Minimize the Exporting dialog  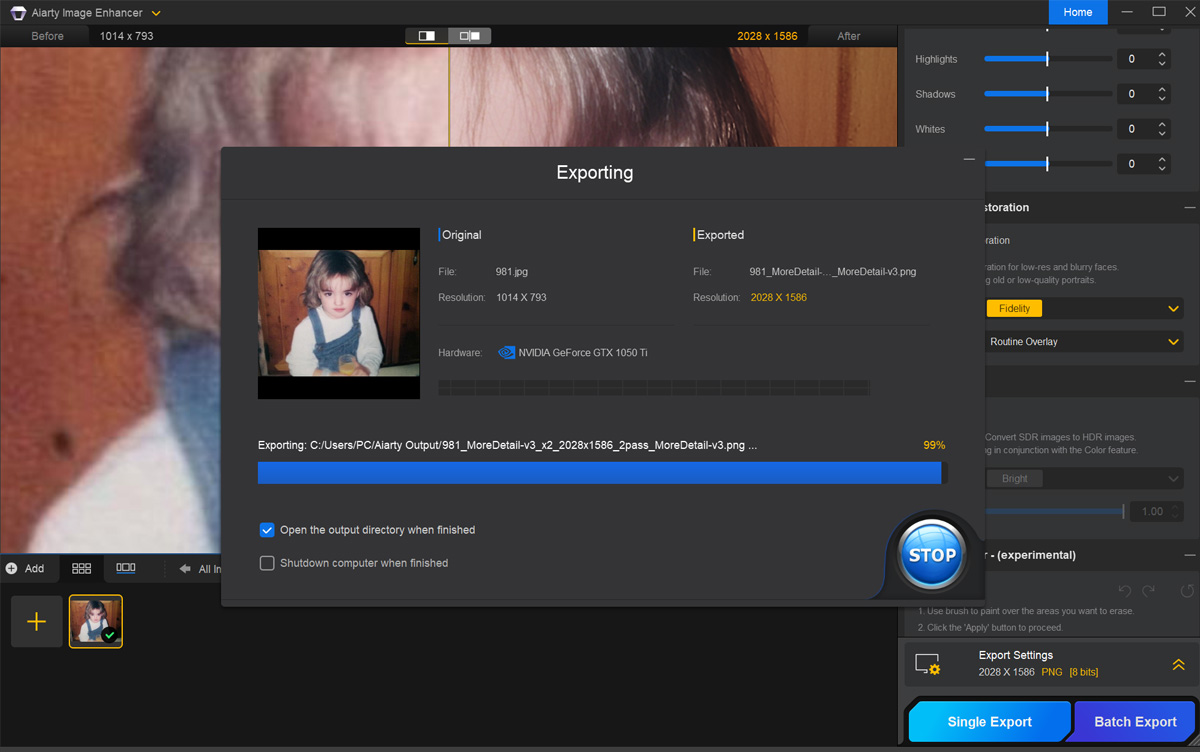968,160
